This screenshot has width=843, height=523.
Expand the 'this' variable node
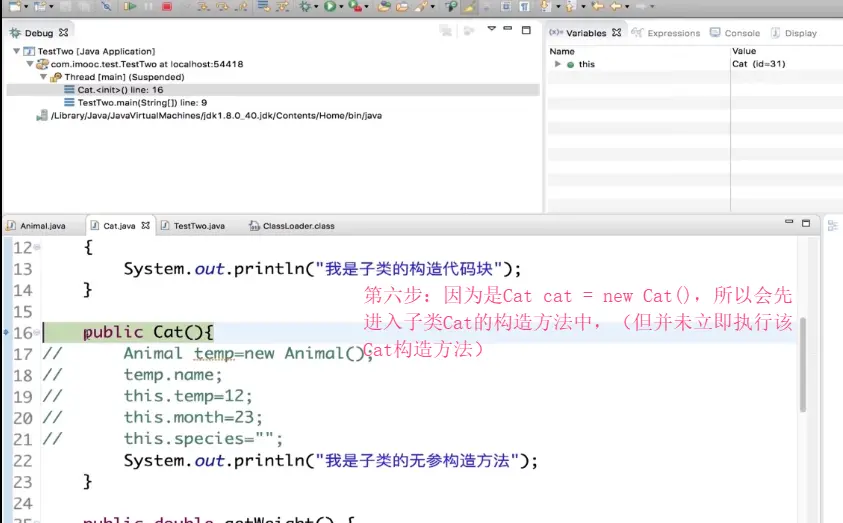point(557,64)
